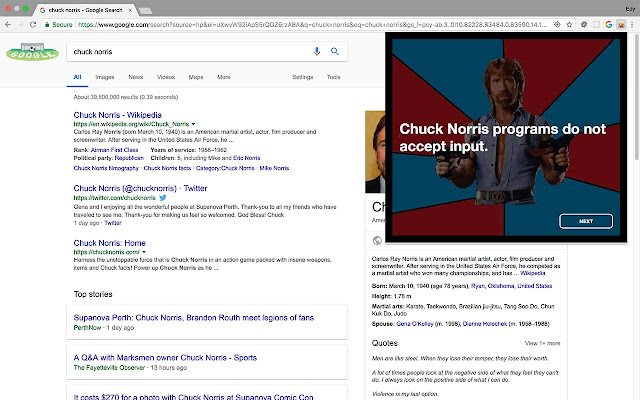Viewport: 640px width, 400px height.
Task: Click the Twitter bird icon beside result
Action: point(163,198)
